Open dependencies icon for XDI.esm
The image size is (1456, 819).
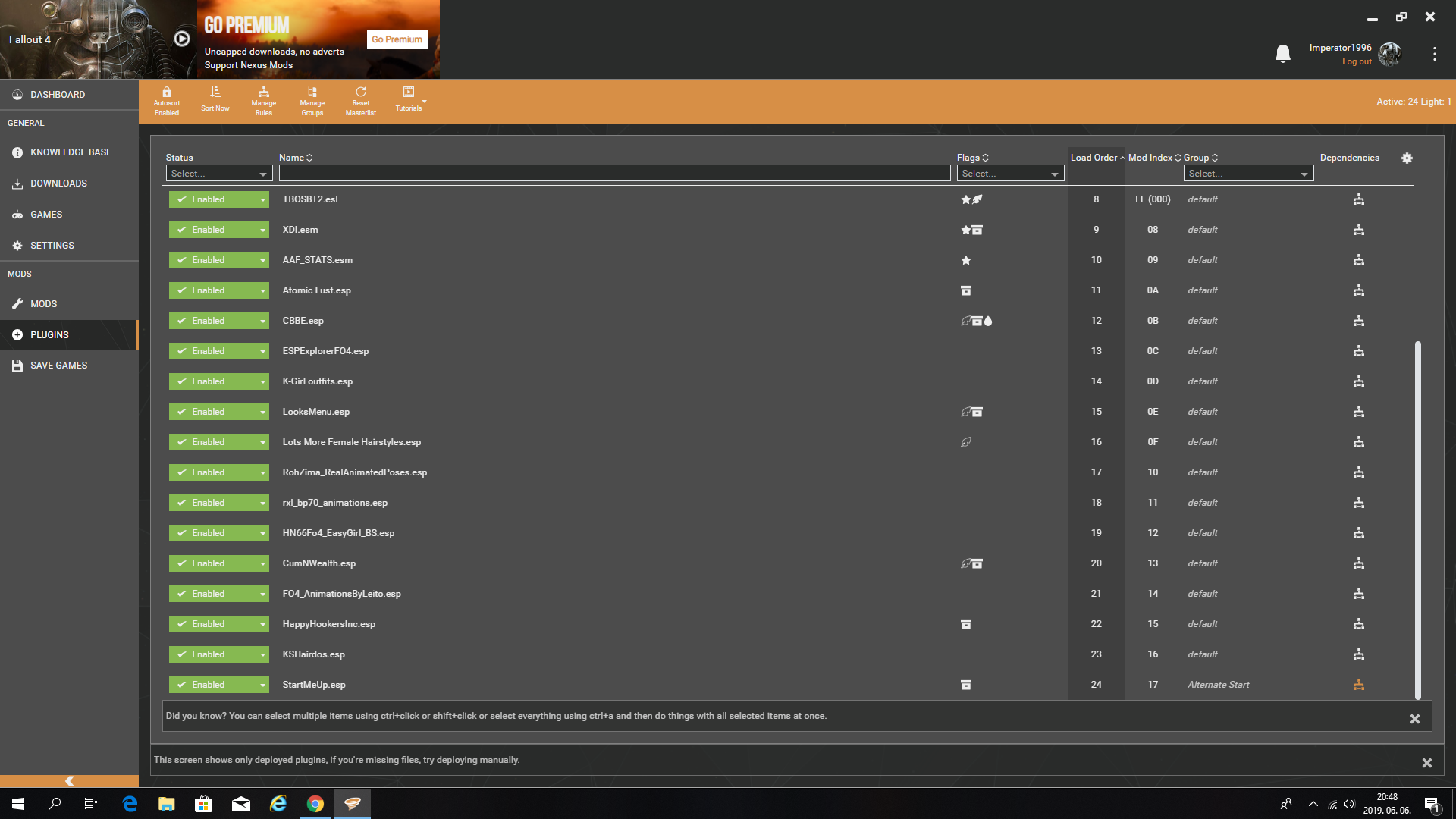[x=1358, y=230]
